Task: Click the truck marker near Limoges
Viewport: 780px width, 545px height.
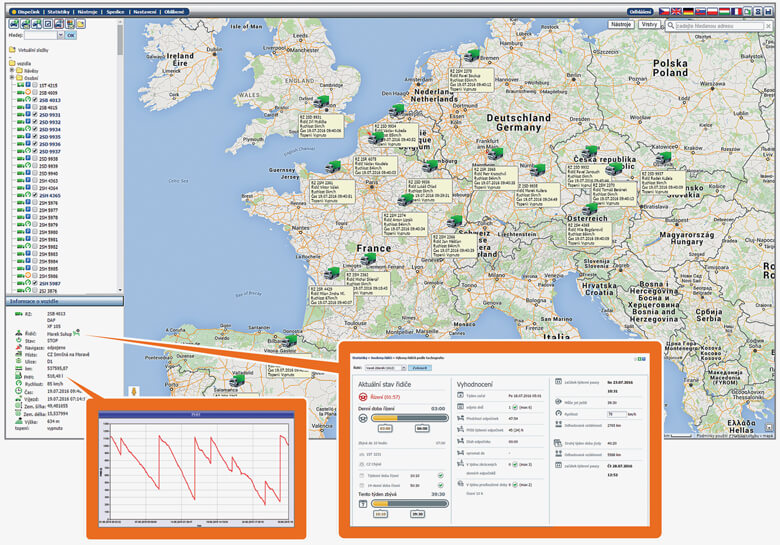Action: 369,259
